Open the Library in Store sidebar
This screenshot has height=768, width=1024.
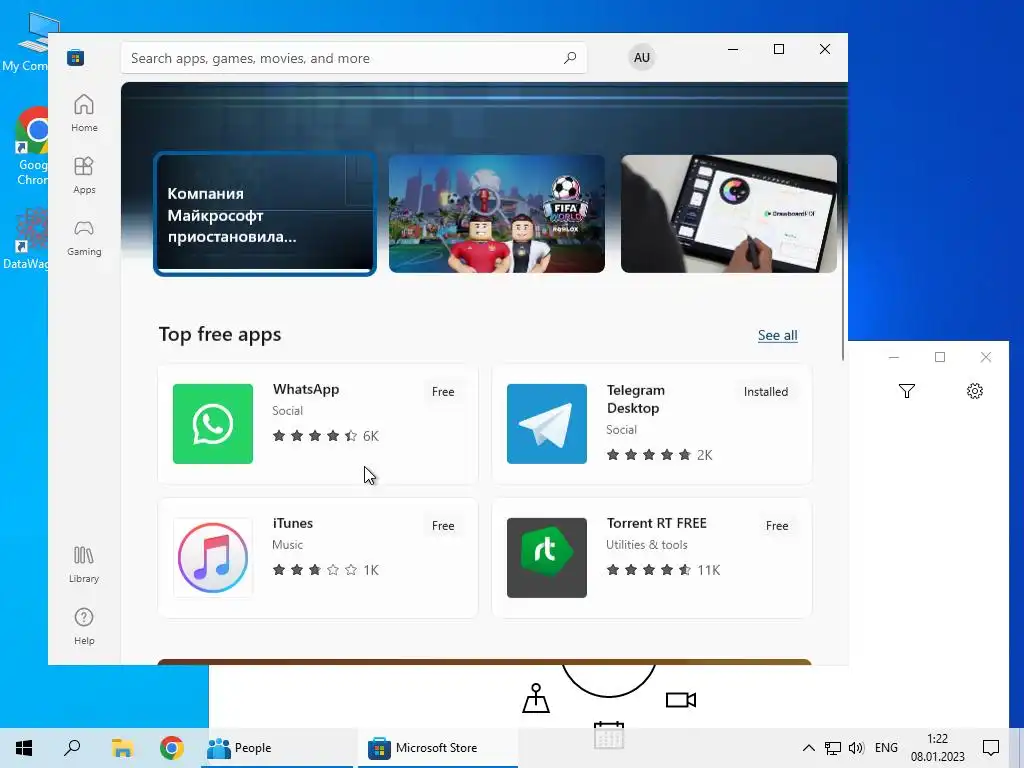pos(84,565)
